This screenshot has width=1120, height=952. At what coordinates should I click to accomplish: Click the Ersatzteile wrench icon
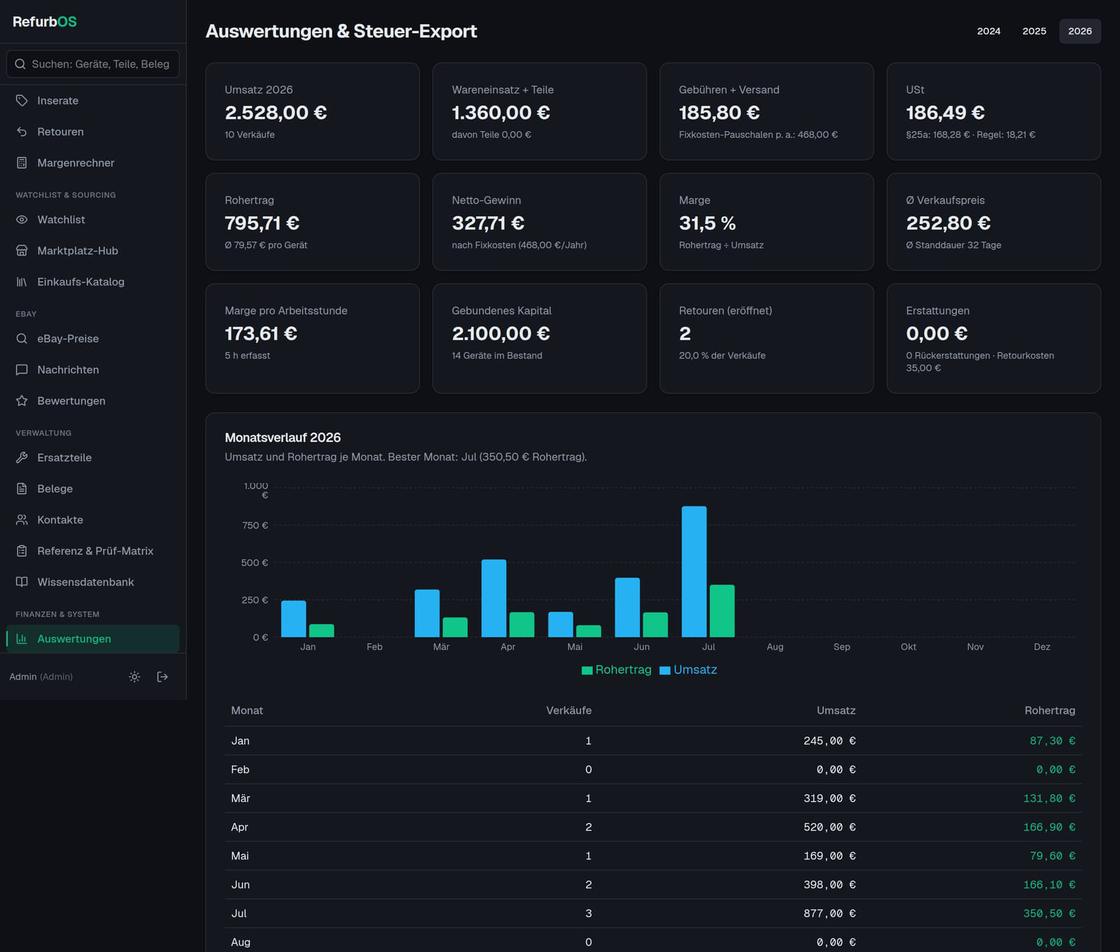(x=21, y=457)
